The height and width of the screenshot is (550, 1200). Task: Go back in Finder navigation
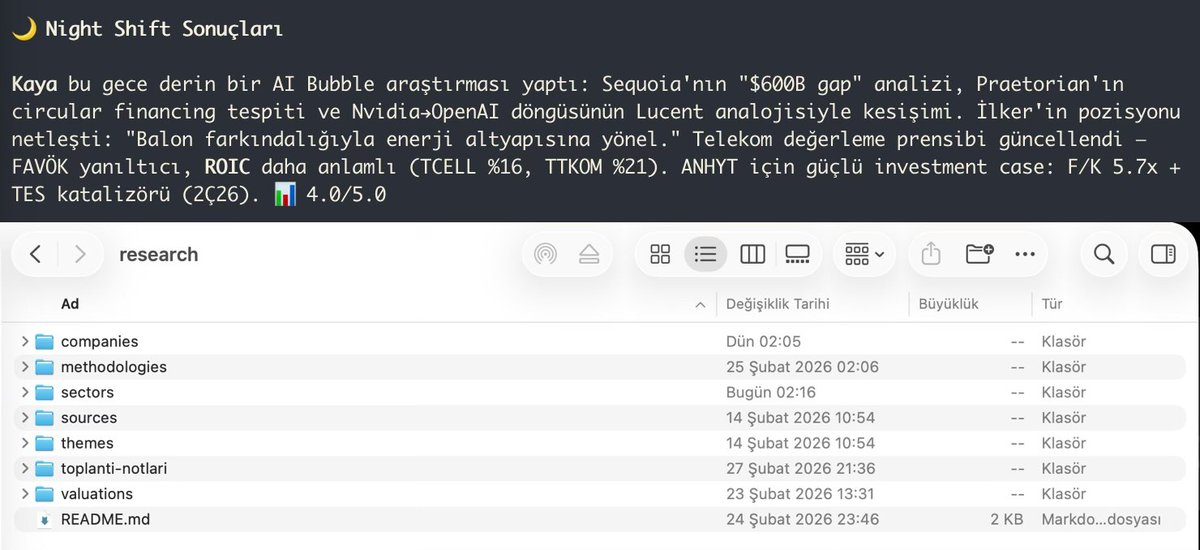point(36,254)
